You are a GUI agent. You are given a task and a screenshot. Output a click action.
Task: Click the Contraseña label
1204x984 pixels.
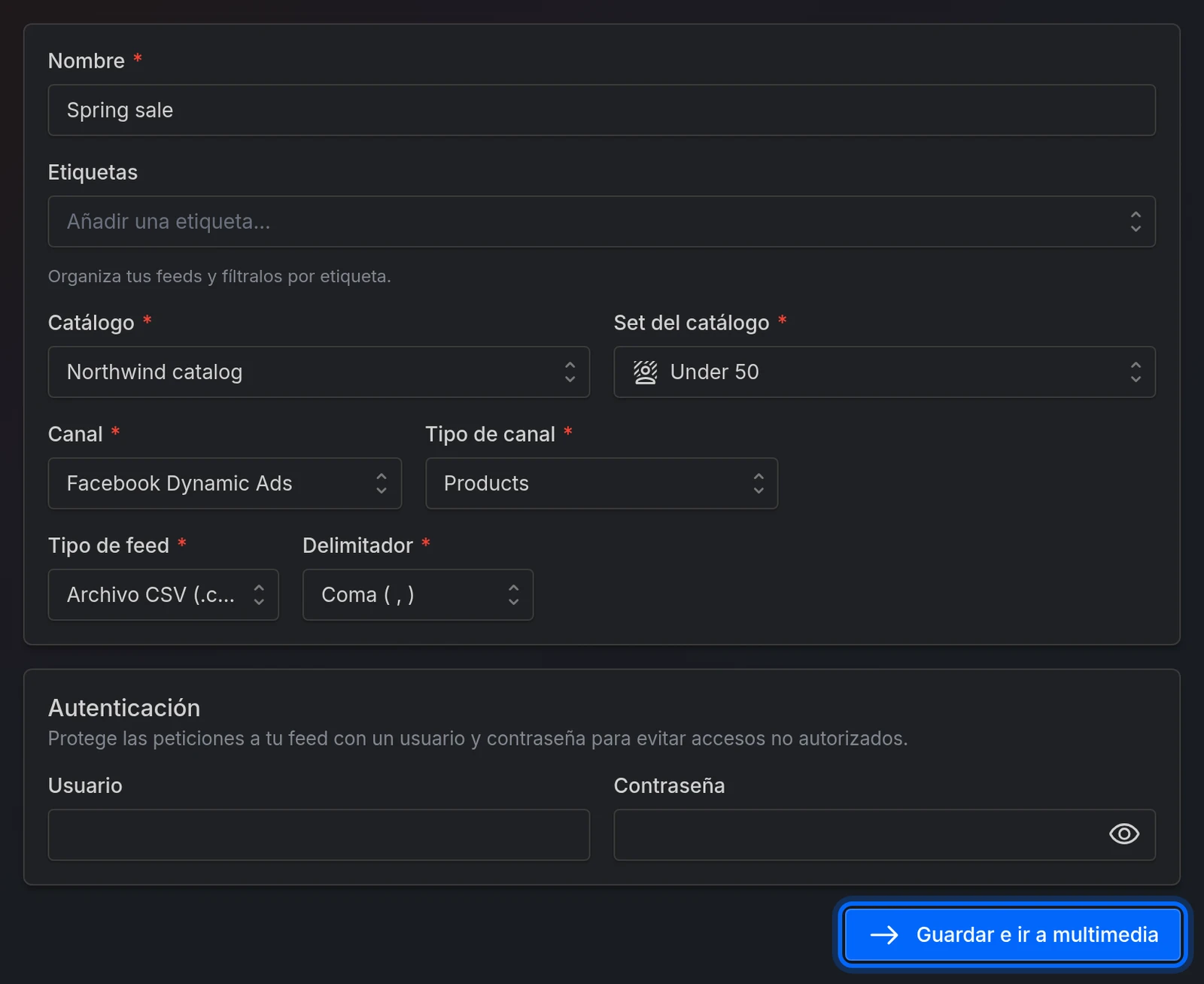tap(670, 785)
